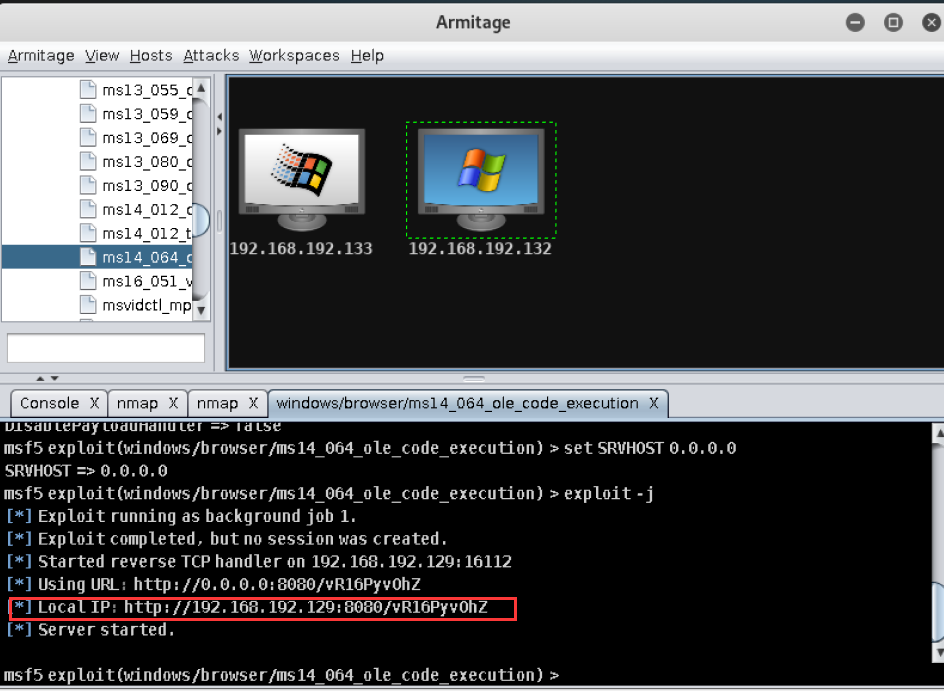Click the 'set SRVHOST 0.0.0.0' command line
The width and height of the screenshot is (944, 691).
pyautogui.click(x=370, y=448)
